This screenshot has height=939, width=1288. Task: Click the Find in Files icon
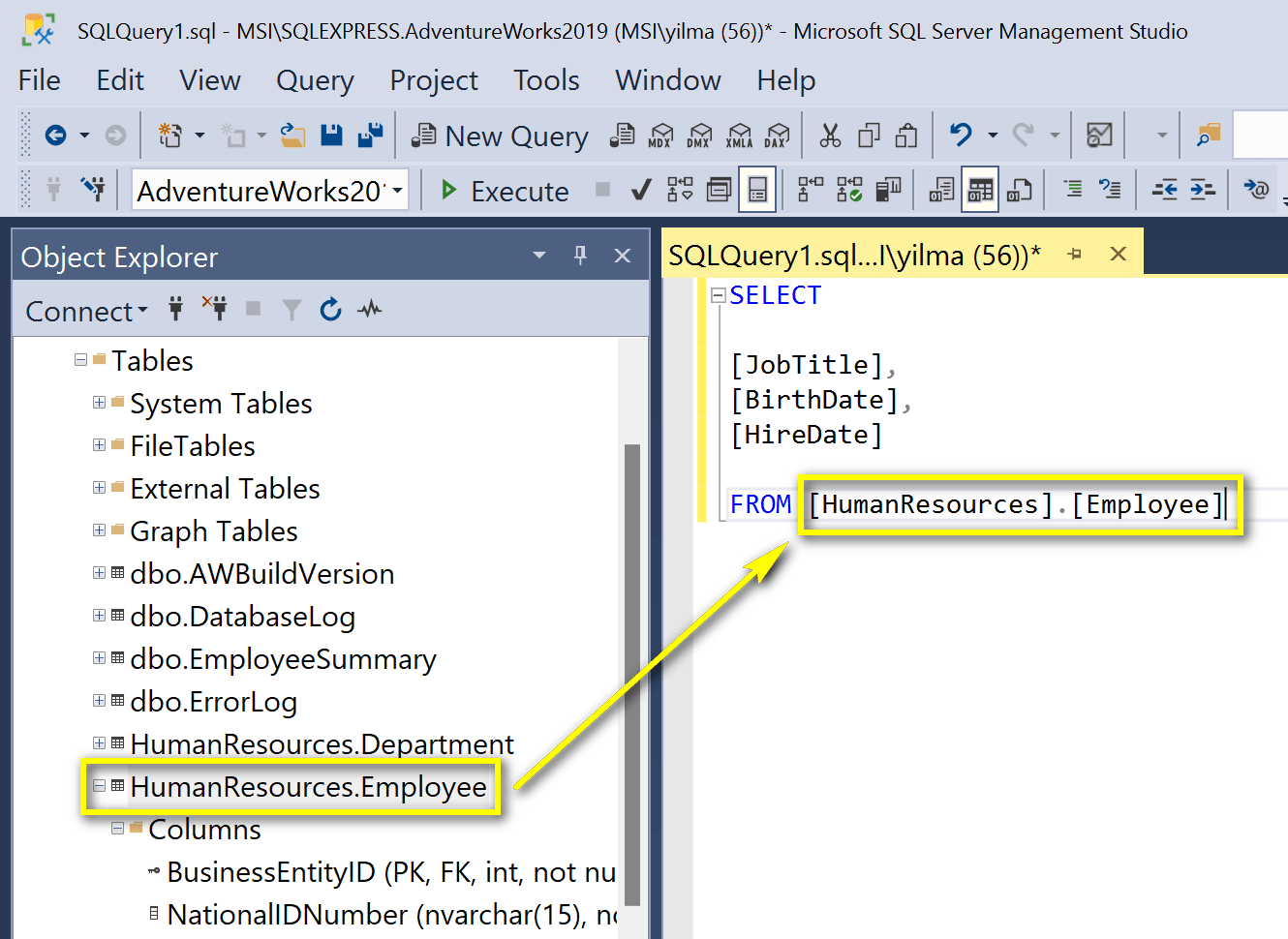point(1209,136)
